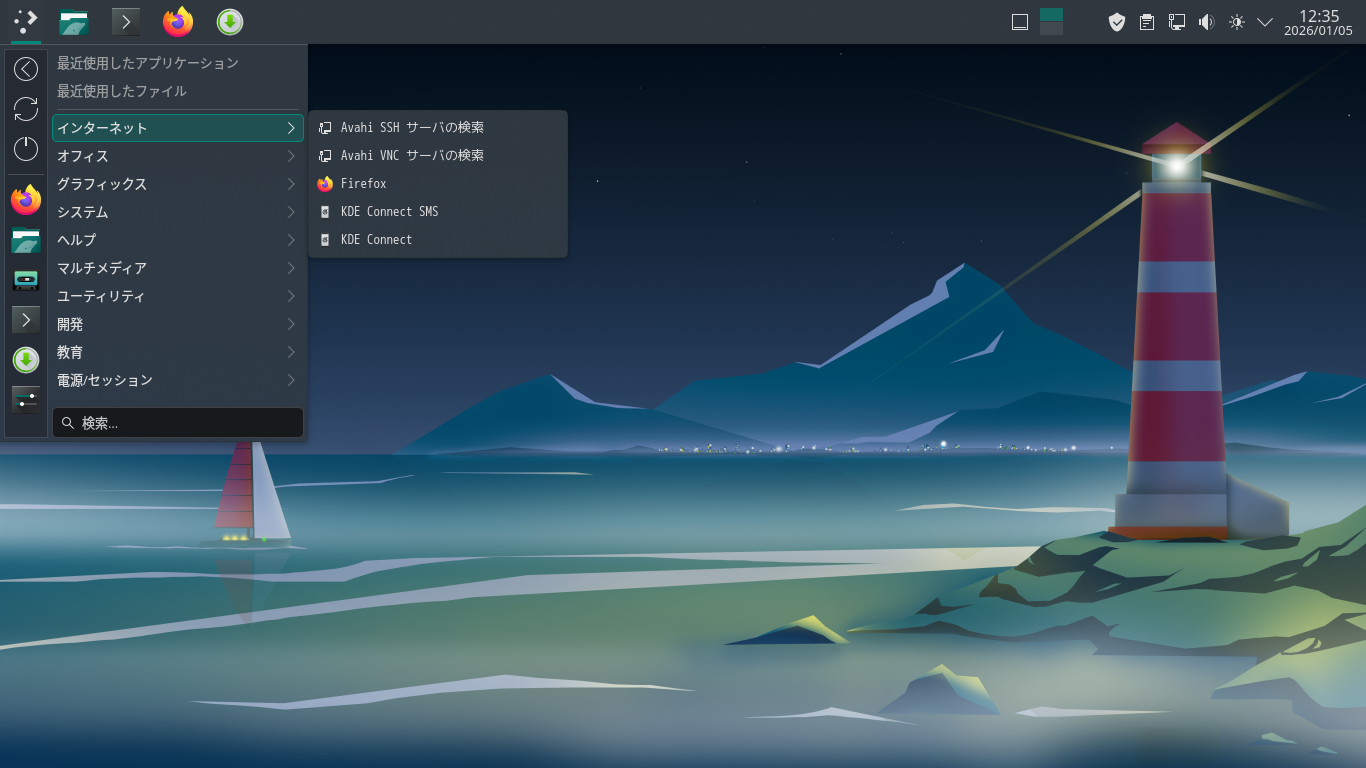Select the インターネット category
The height and width of the screenshot is (768, 1366).
[178, 128]
